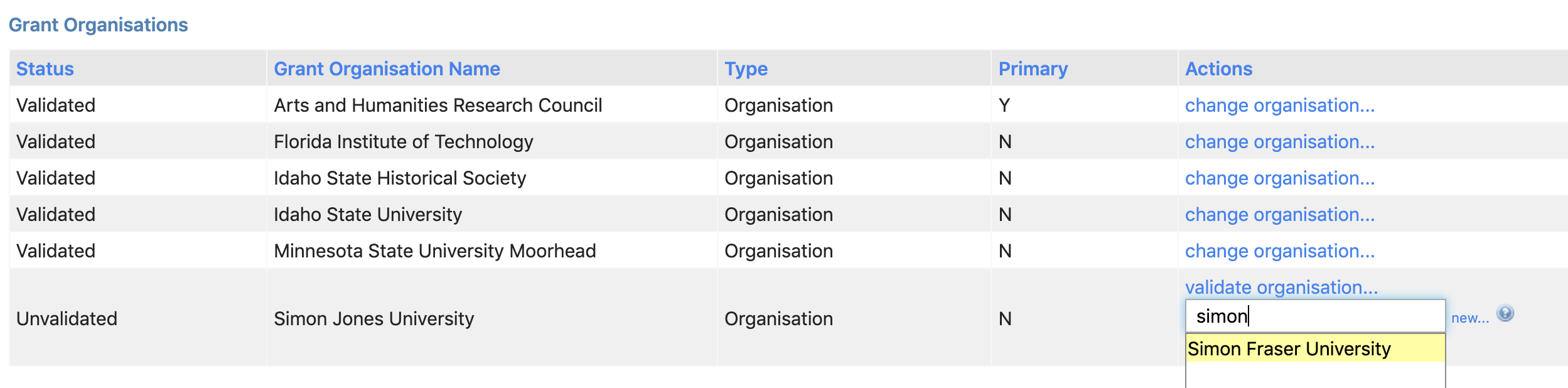Sort by Grant Organisation Name header
1568x388 pixels.
pyautogui.click(x=387, y=68)
